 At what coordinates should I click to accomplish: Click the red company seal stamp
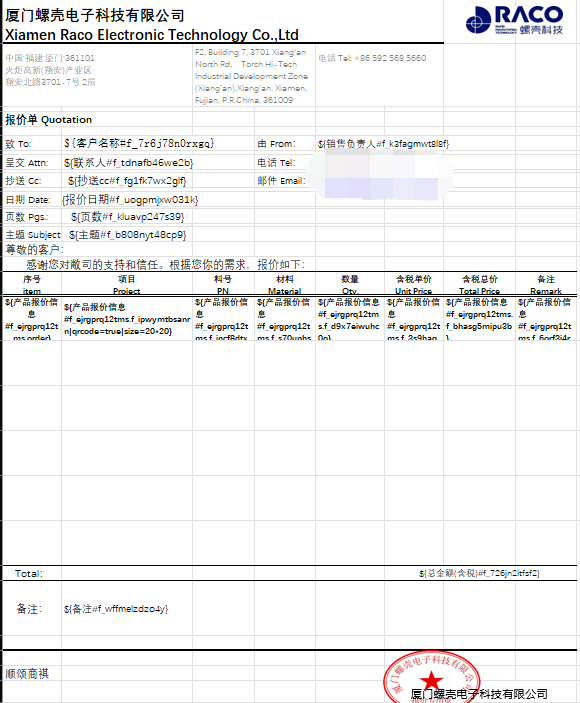point(431,678)
